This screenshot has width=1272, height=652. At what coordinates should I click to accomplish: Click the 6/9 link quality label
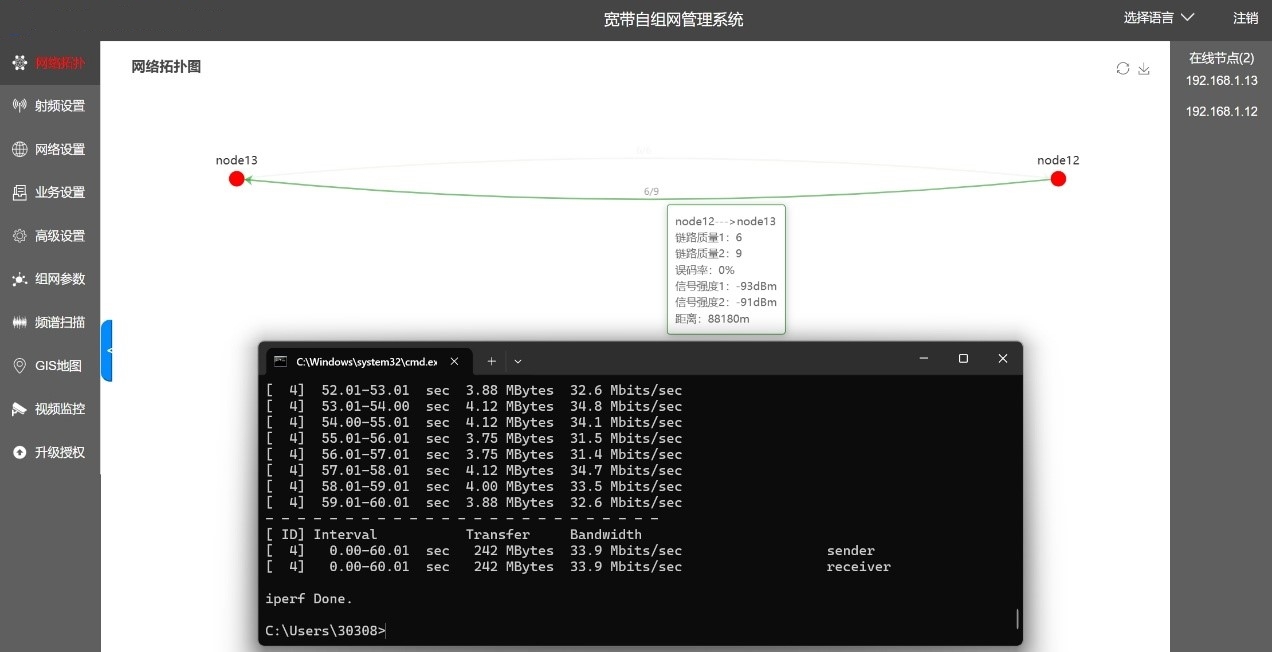pos(652,191)
